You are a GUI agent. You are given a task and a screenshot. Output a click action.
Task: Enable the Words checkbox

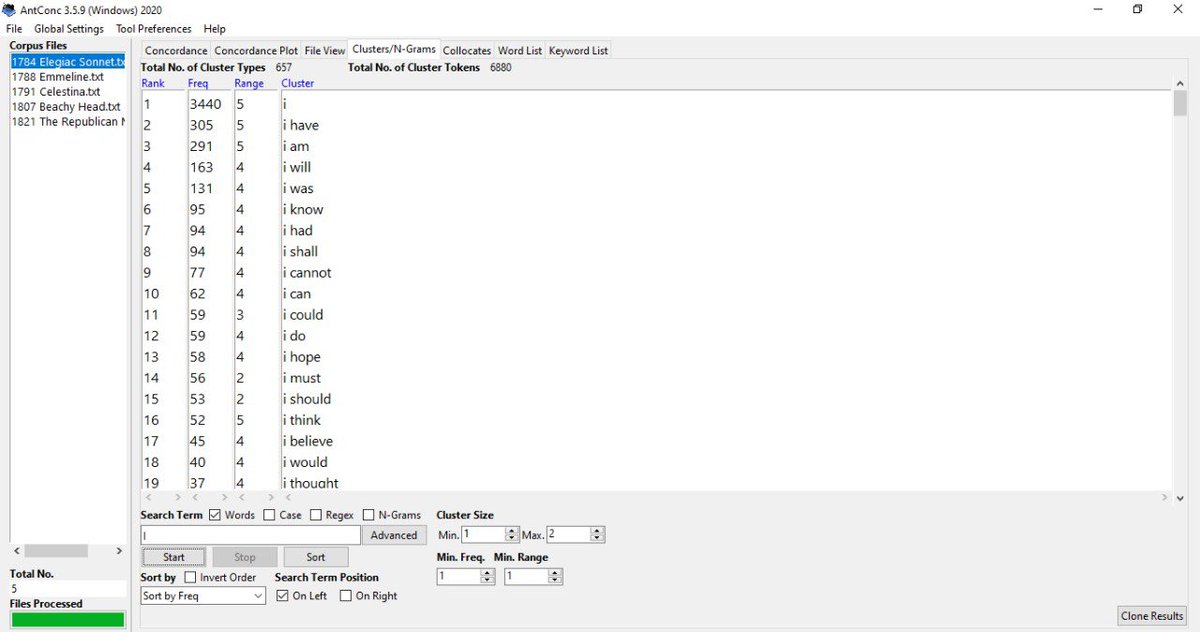[x=215, y=515]
